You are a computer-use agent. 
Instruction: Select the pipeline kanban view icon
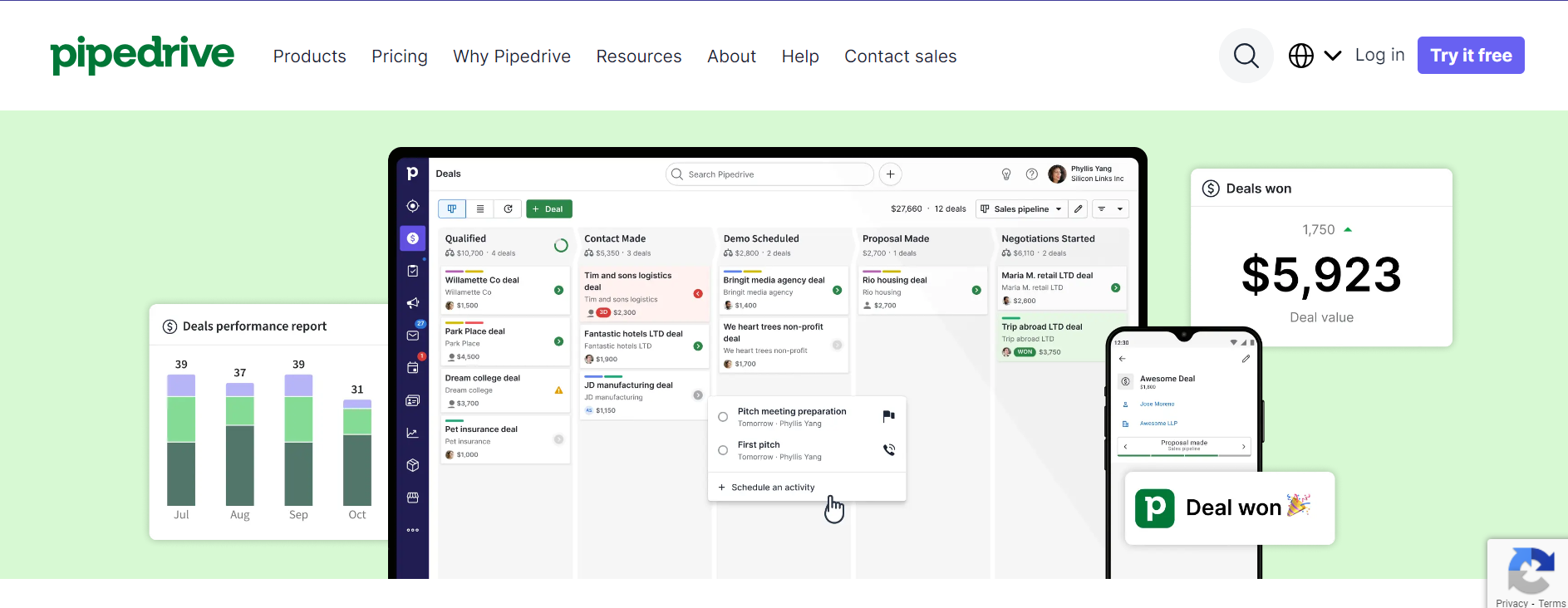click(x=452, y=209)
